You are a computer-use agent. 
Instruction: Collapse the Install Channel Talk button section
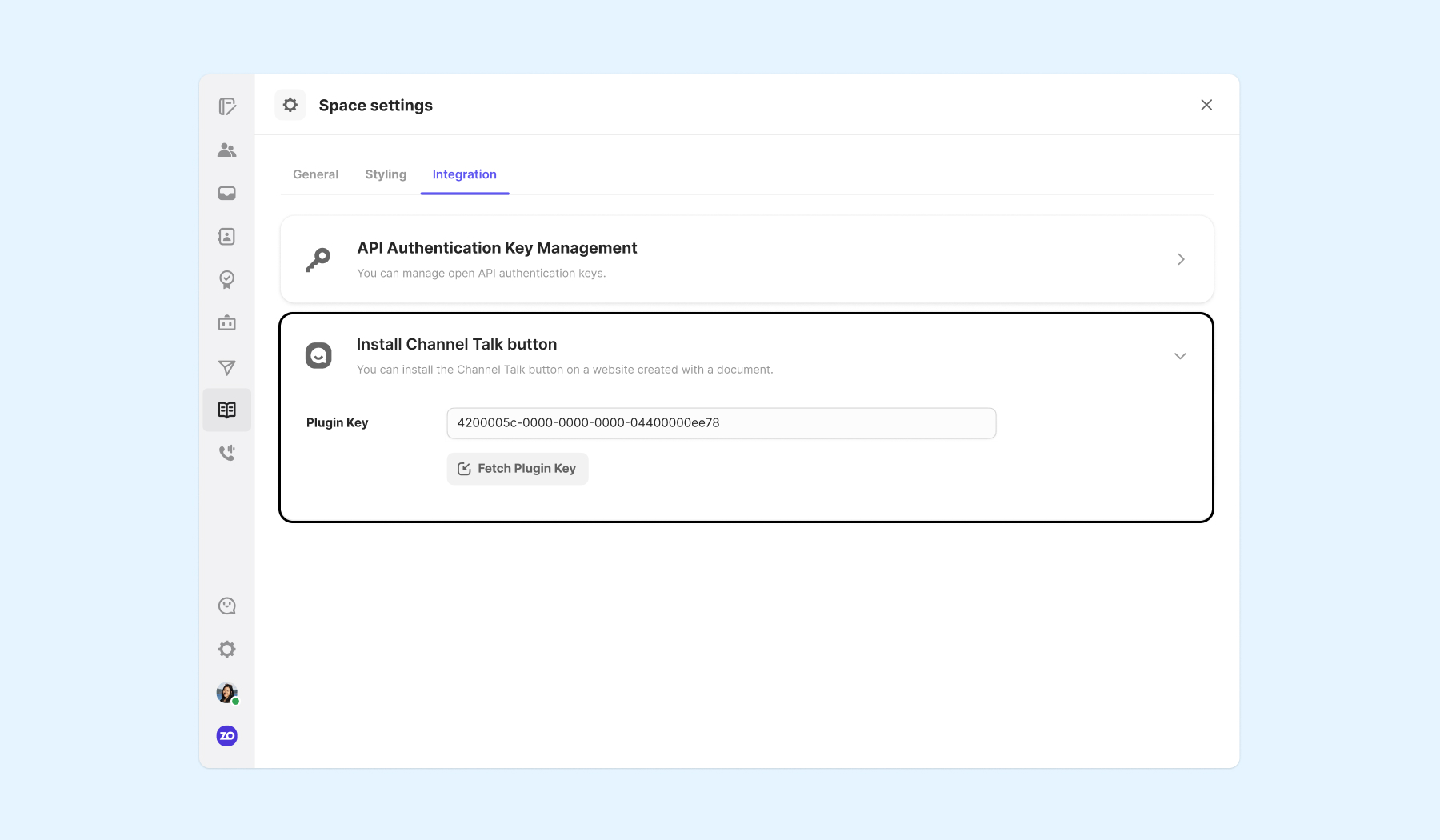1180,356
